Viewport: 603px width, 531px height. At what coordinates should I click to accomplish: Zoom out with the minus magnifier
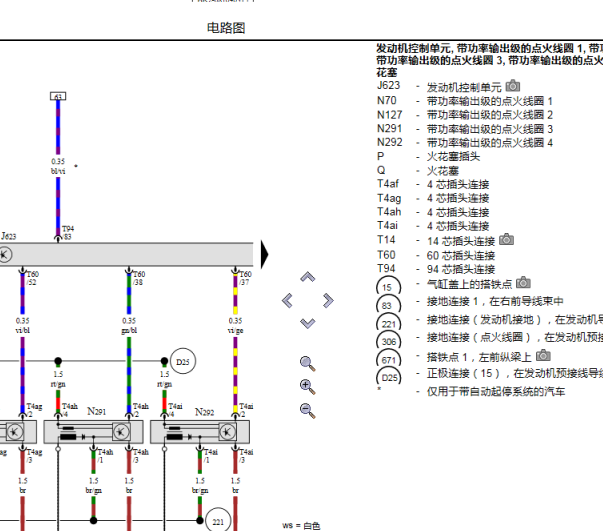tap(308, 410)
